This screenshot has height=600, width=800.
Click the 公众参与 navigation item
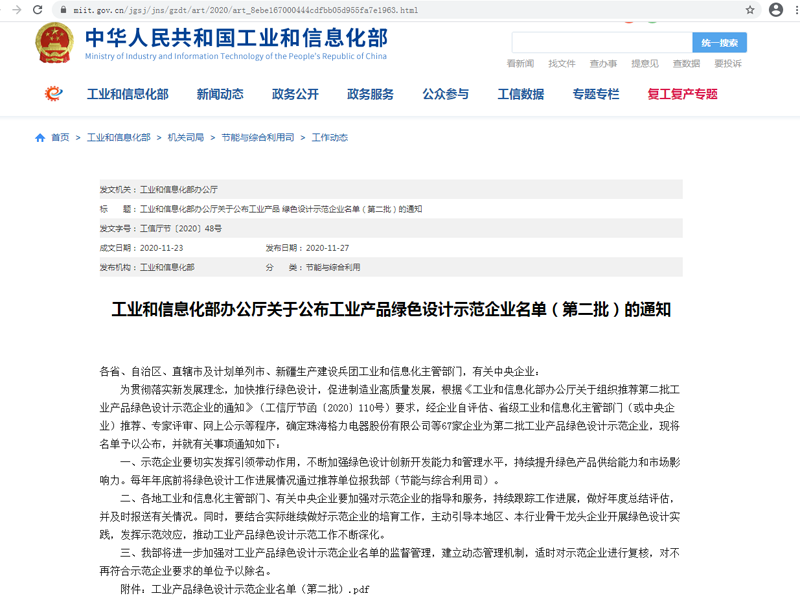click(445, 95)
